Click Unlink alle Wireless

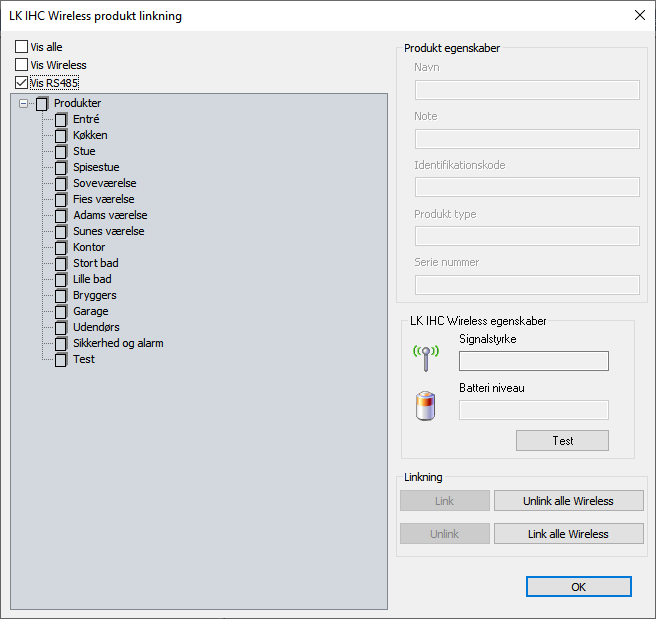pos(569,501)
